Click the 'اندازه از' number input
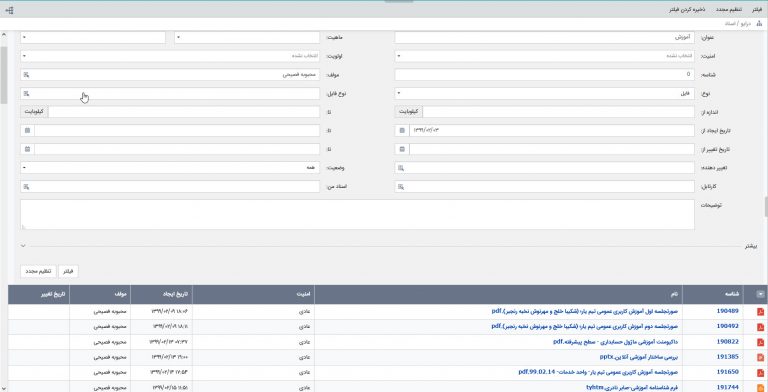The width and height of the screenshot is (768, 392). [x=558, y=112]
